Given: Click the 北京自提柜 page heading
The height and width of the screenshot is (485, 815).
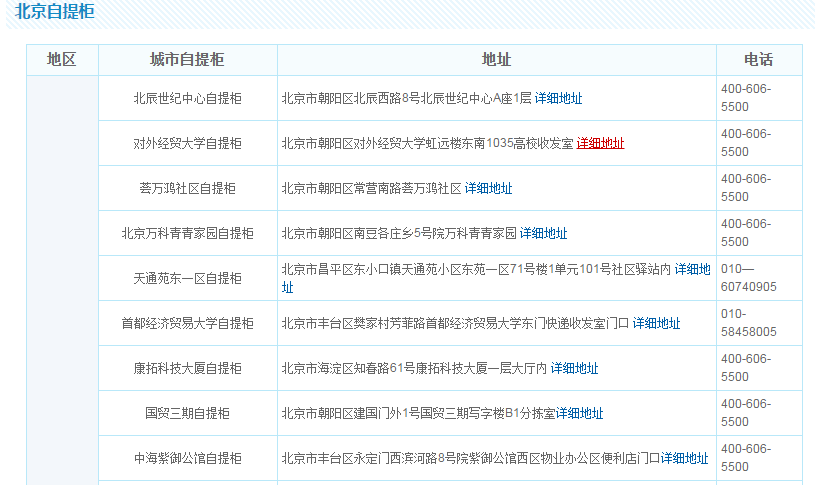Looking at the screenshot, I should 55,11.
